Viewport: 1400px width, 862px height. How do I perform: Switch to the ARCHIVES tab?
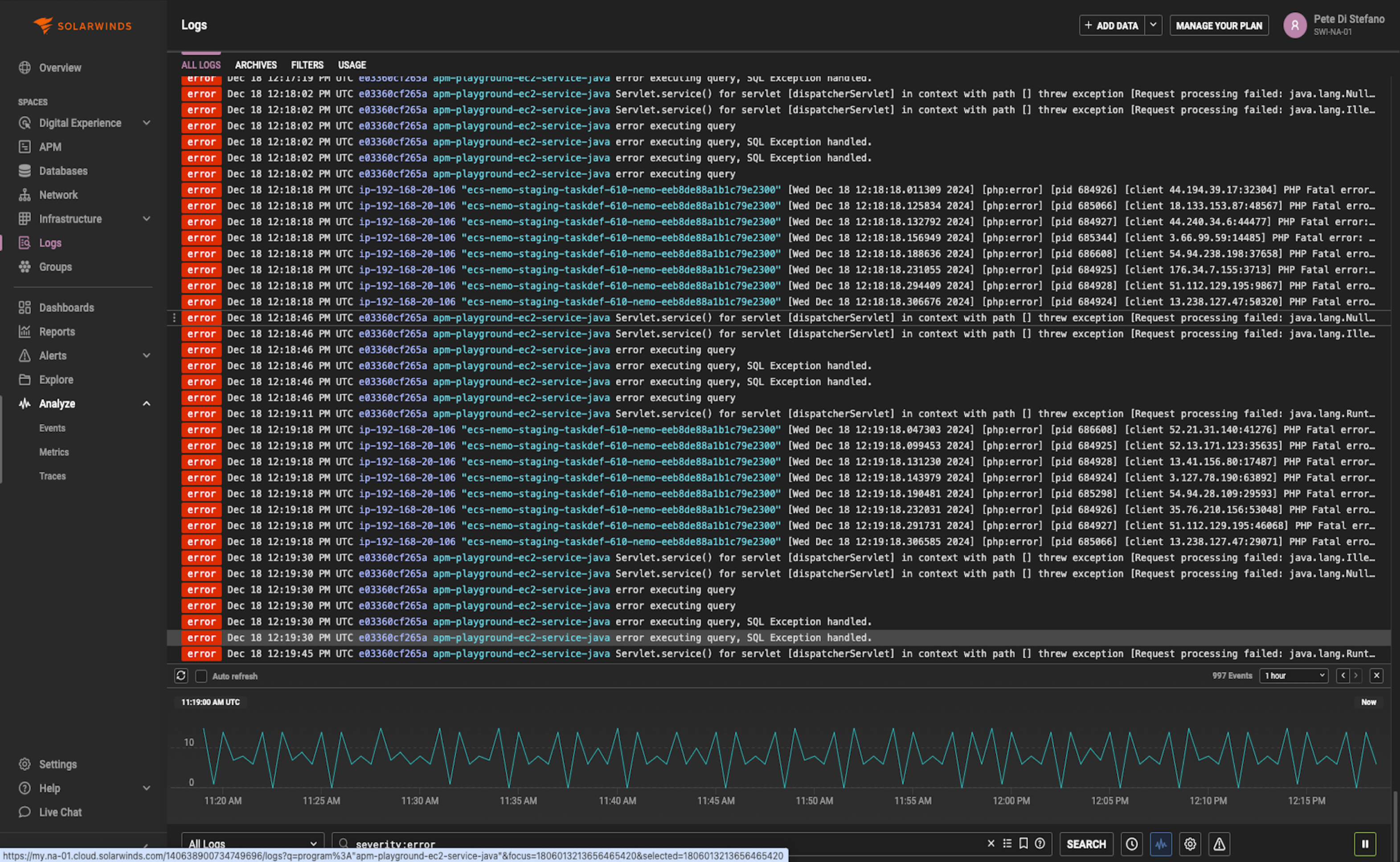(x=256, y=65)
